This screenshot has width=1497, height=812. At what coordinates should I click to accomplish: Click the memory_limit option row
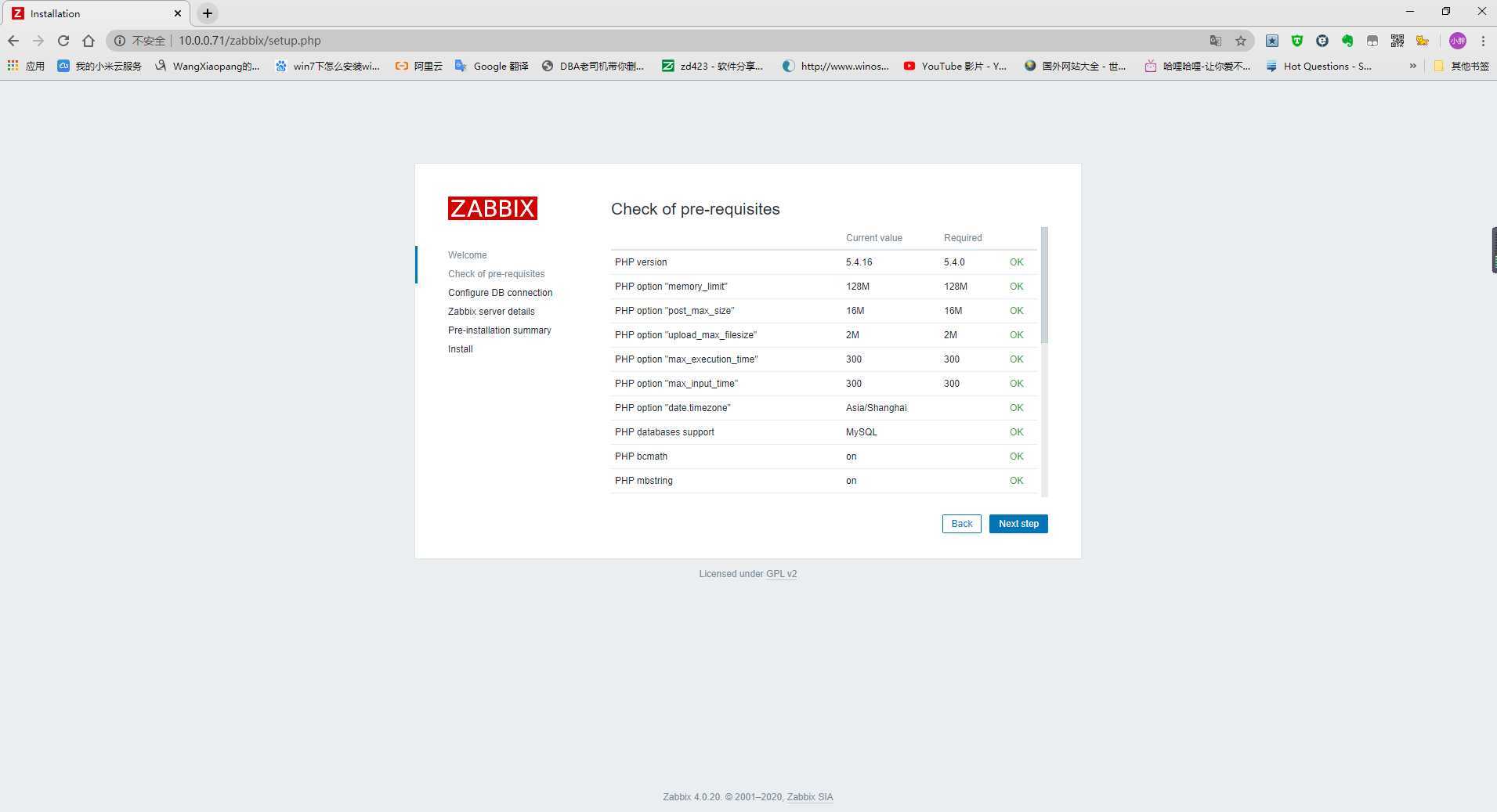[824, 287]
